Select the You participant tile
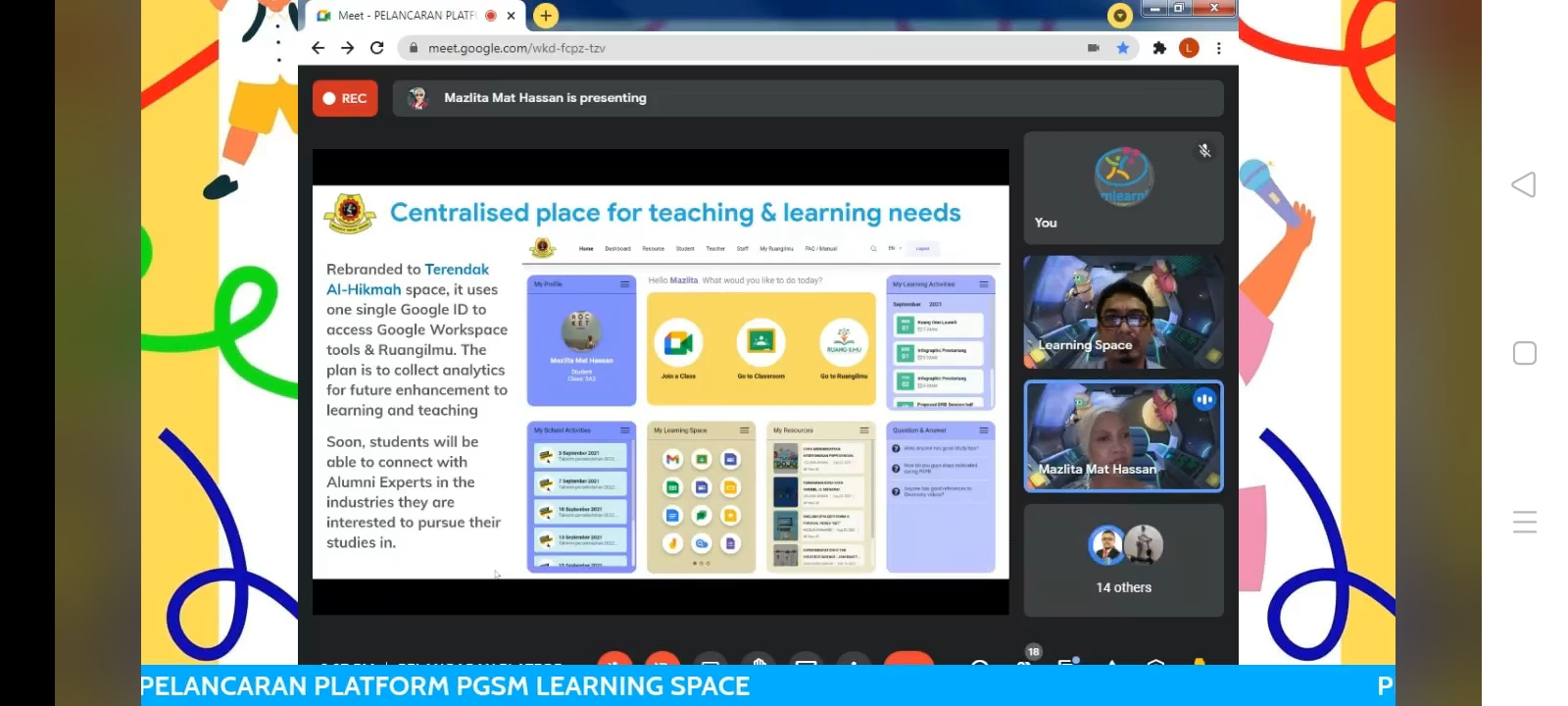The image size is (1568, 706). click(x=1123, y=188)
